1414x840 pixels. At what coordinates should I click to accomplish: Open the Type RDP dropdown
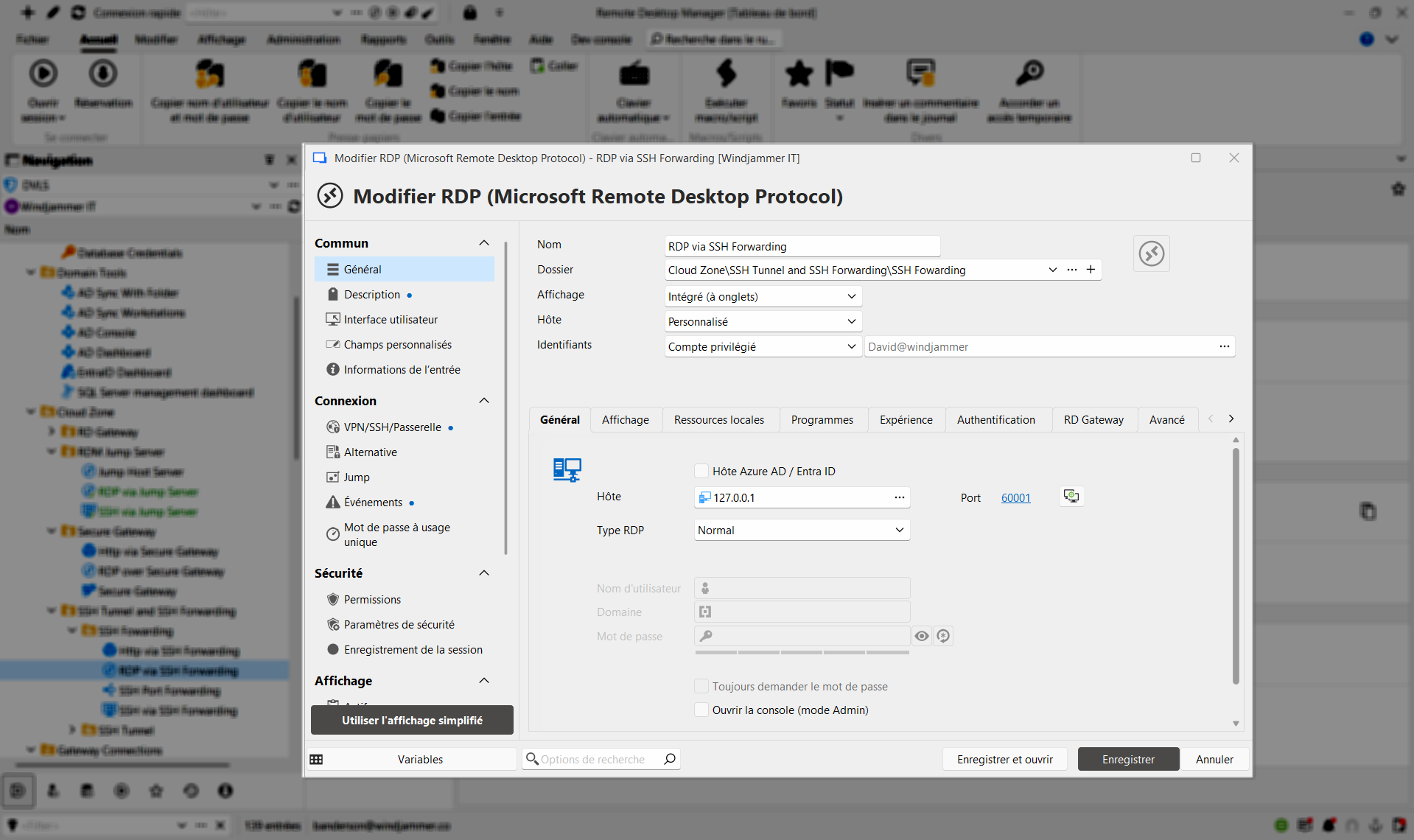coord(802,530)
